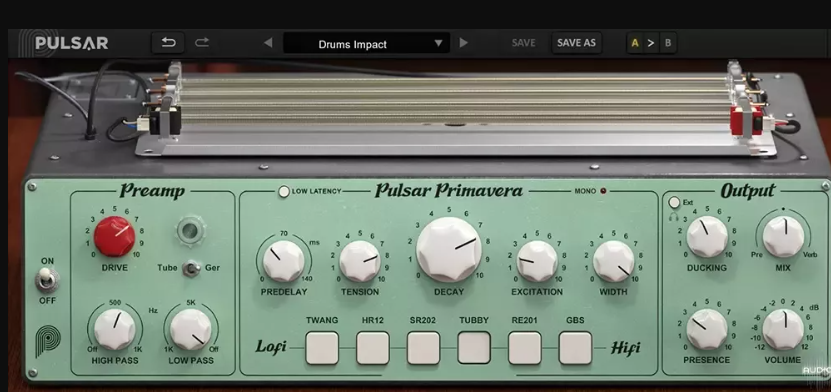Image resolution: width=831 pixels, height=392 pixels.
Task: Click the HIGH PASS knob
Action: (114, 329)
